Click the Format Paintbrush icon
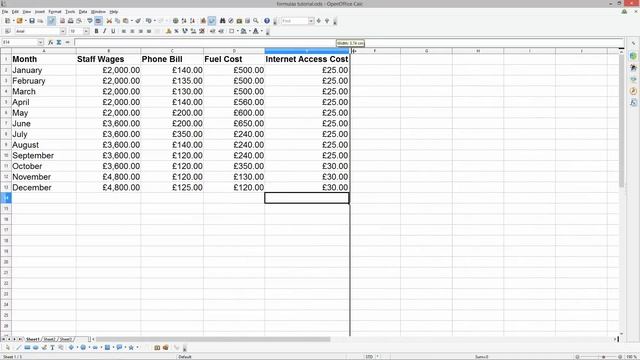 [x=138, y=21]
